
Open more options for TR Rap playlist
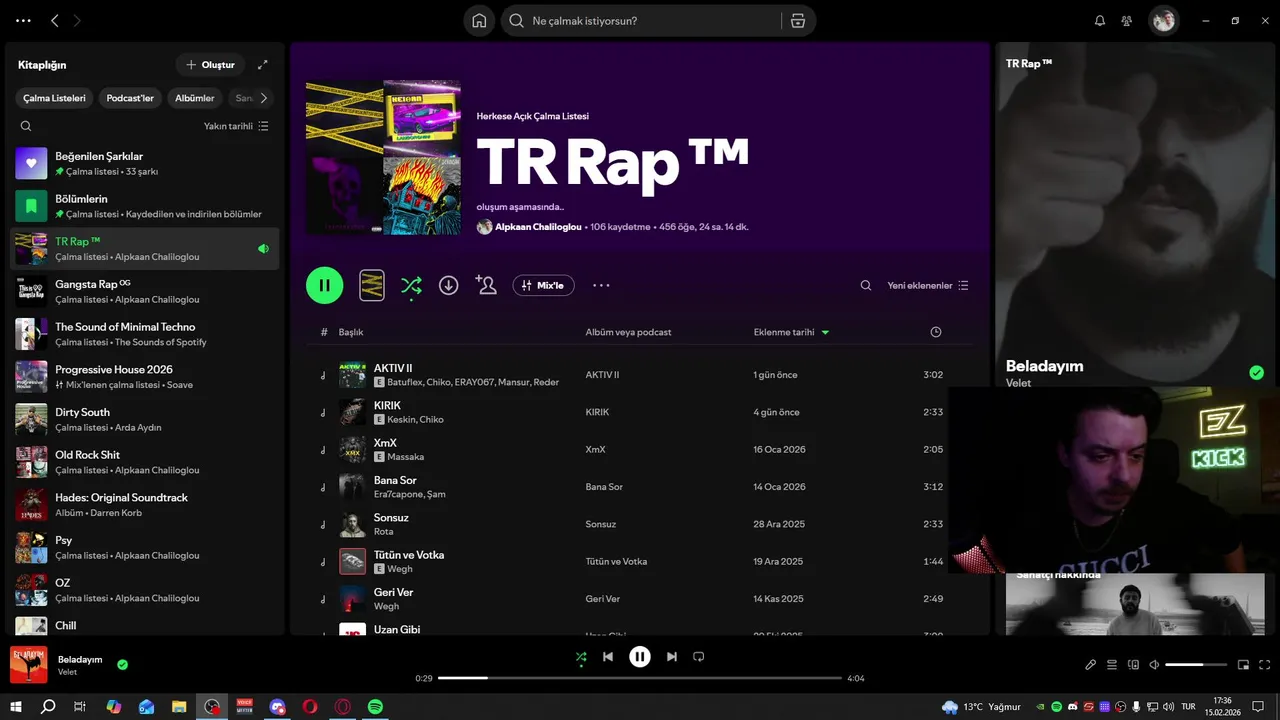click(601, 285)
